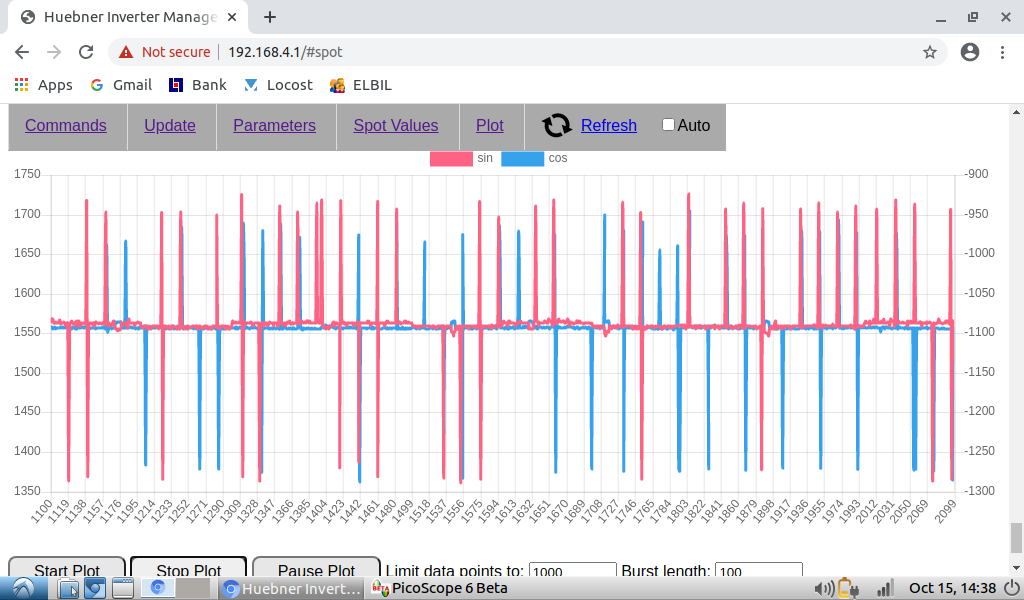Open the ELBIL bookmark
Image resolution: width=1024 pixels, height=600 pixels.
coord(361,85)
